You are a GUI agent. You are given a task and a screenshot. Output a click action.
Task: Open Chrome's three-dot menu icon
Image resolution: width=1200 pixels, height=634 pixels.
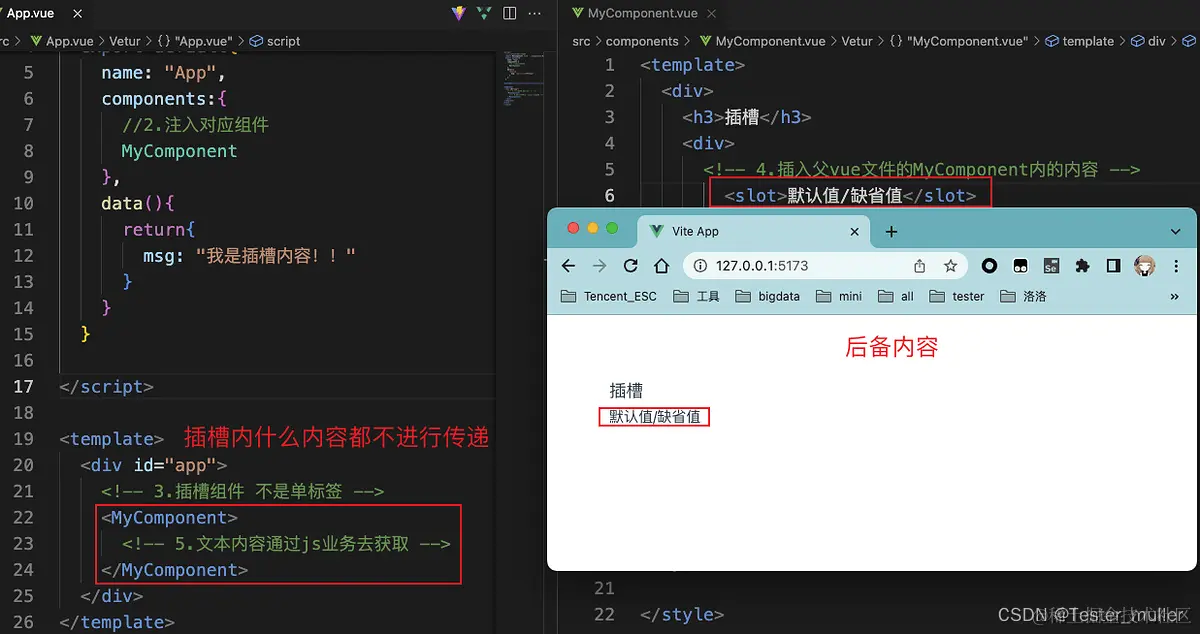[x=1177, y=266]
